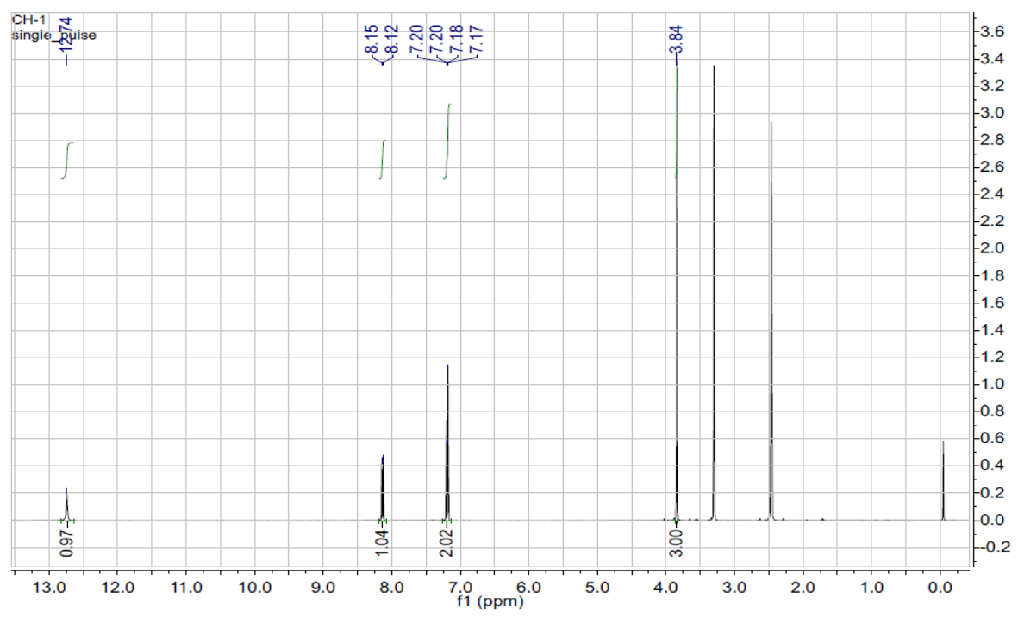Select the 2.02 integral value

pyautogui.click(x=447, y=546)
